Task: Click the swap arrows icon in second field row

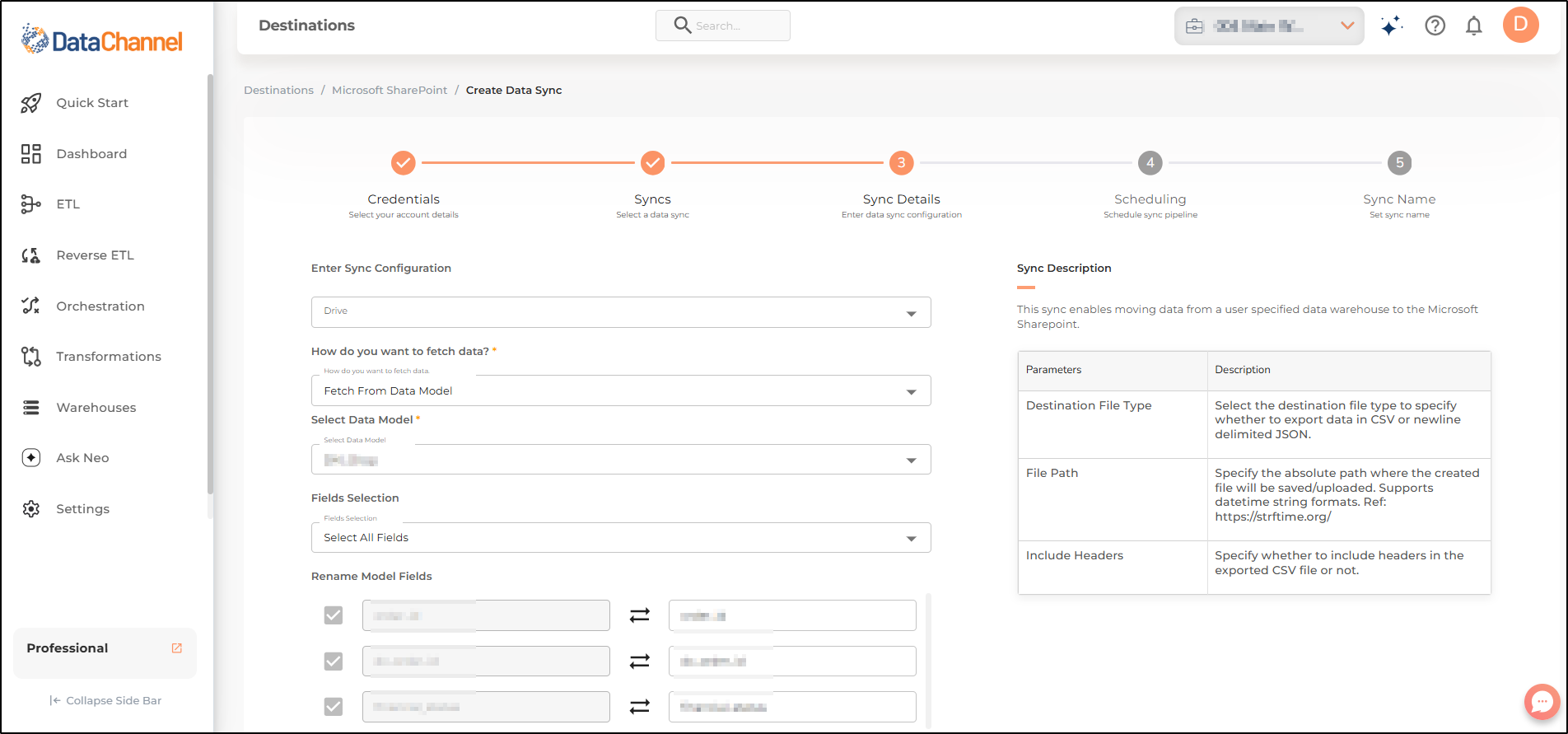Action: [x=640, y=662]
